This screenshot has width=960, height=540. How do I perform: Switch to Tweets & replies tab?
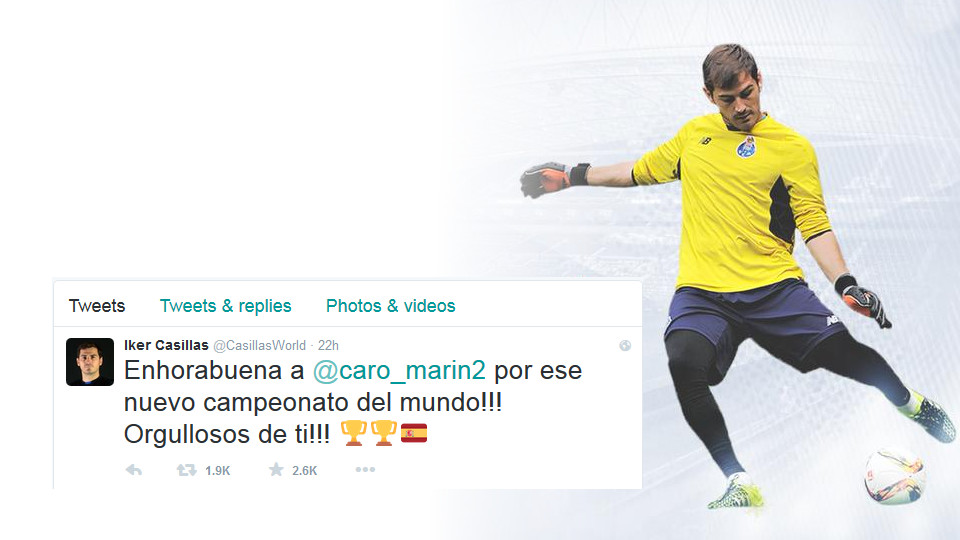(x=225, y=306)
